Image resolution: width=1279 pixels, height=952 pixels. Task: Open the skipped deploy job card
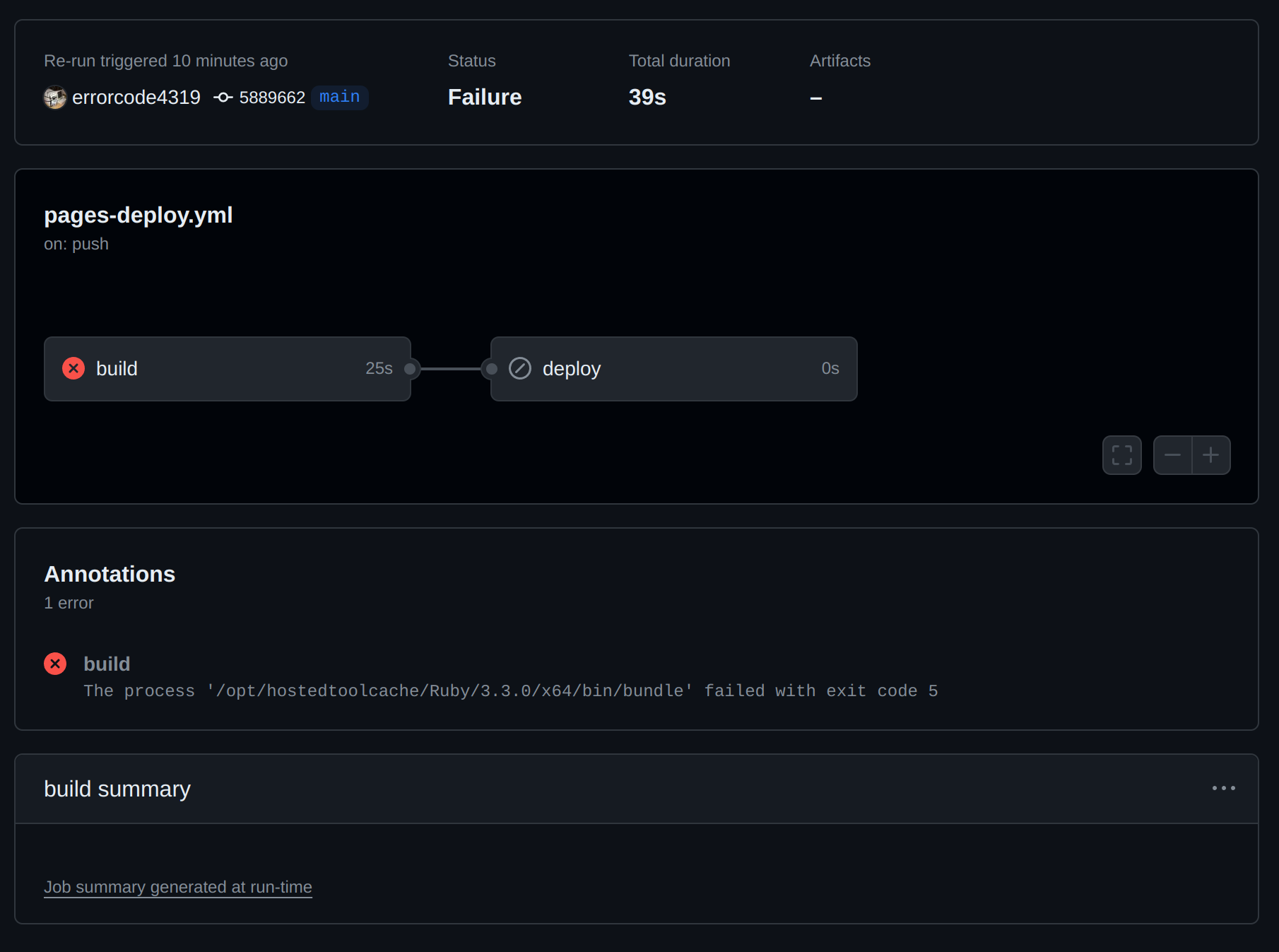pos(674,369)
